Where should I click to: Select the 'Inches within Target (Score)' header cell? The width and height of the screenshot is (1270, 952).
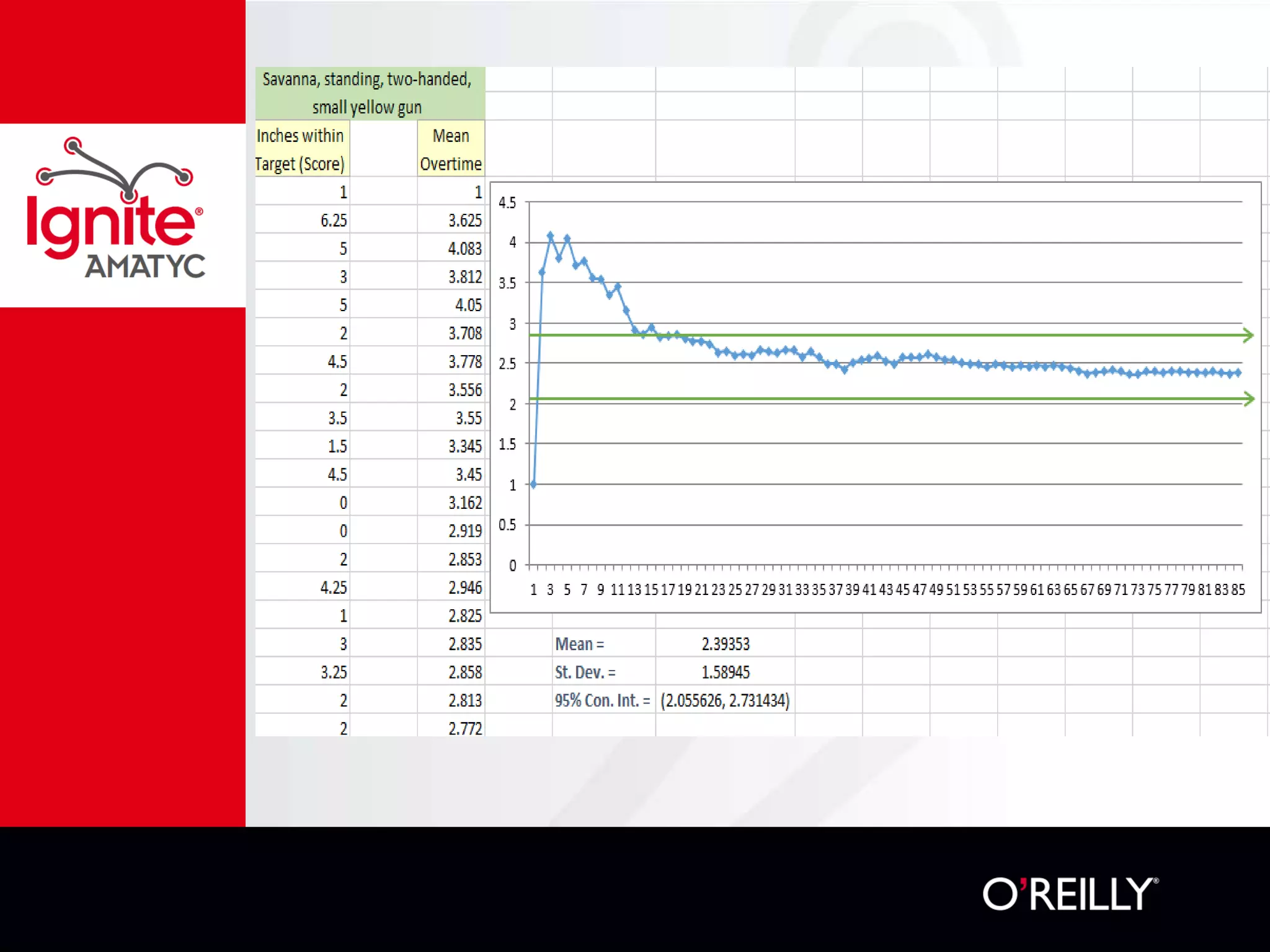click(x=301, y=149)
